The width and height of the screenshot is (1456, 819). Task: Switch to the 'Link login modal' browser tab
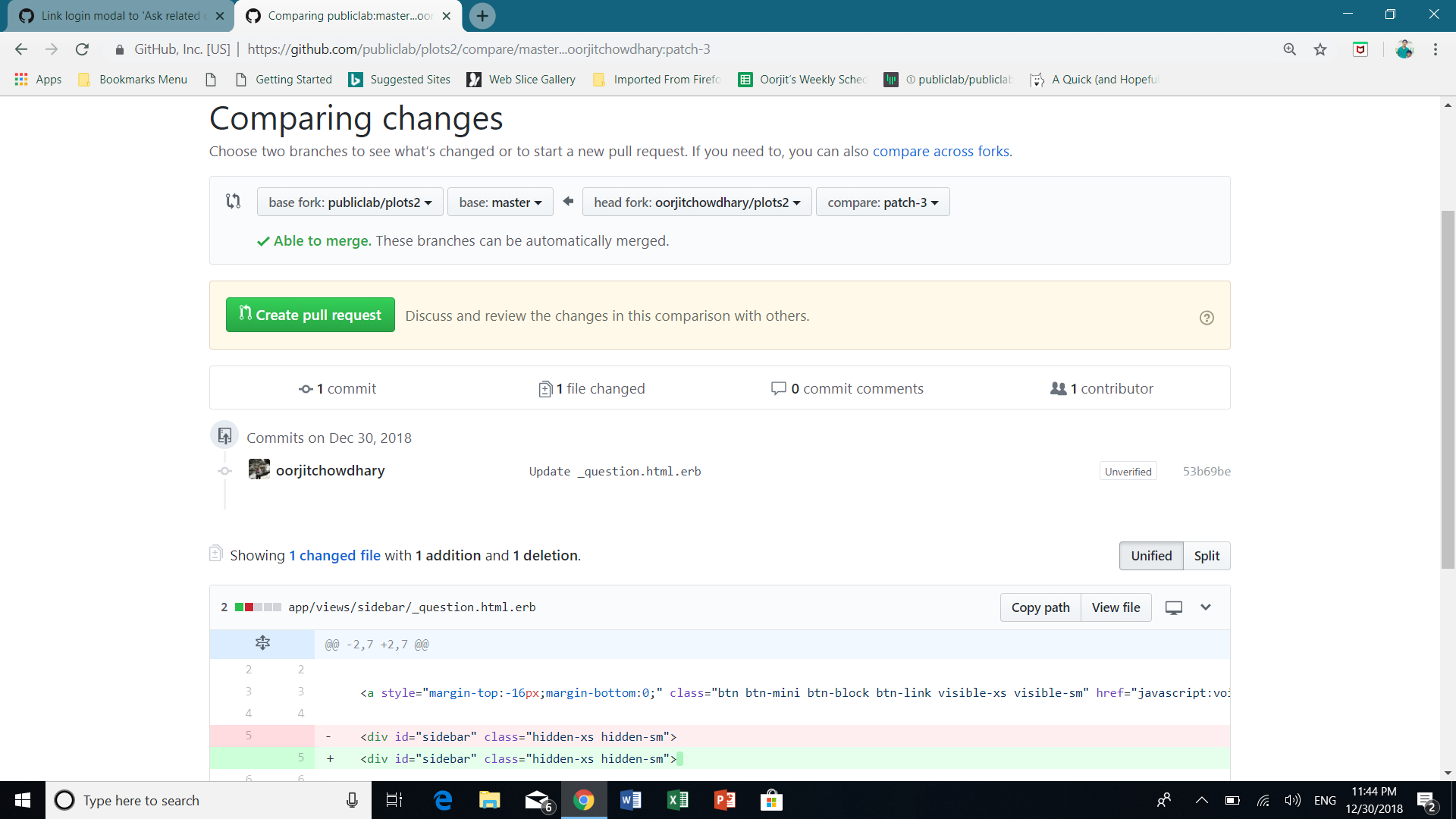120,16
